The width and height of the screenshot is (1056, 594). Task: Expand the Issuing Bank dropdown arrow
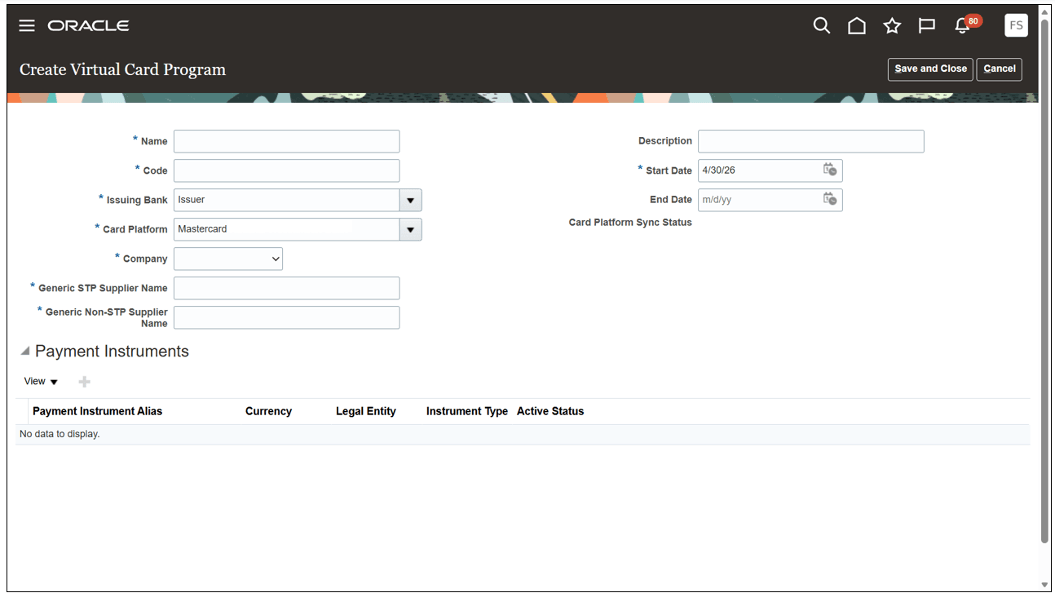click(x=410, y=200)
